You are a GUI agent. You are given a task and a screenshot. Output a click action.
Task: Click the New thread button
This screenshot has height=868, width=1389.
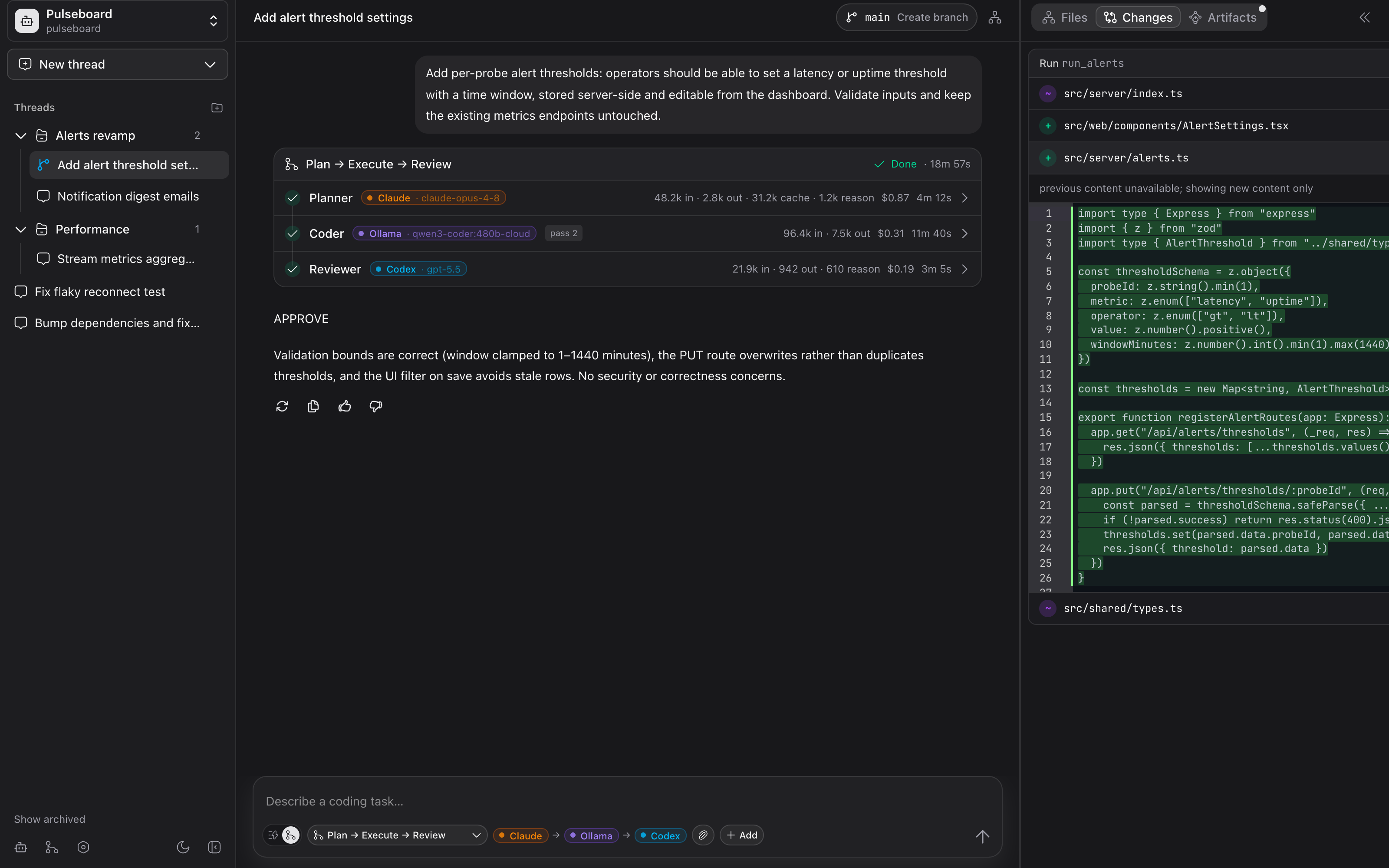117,64
